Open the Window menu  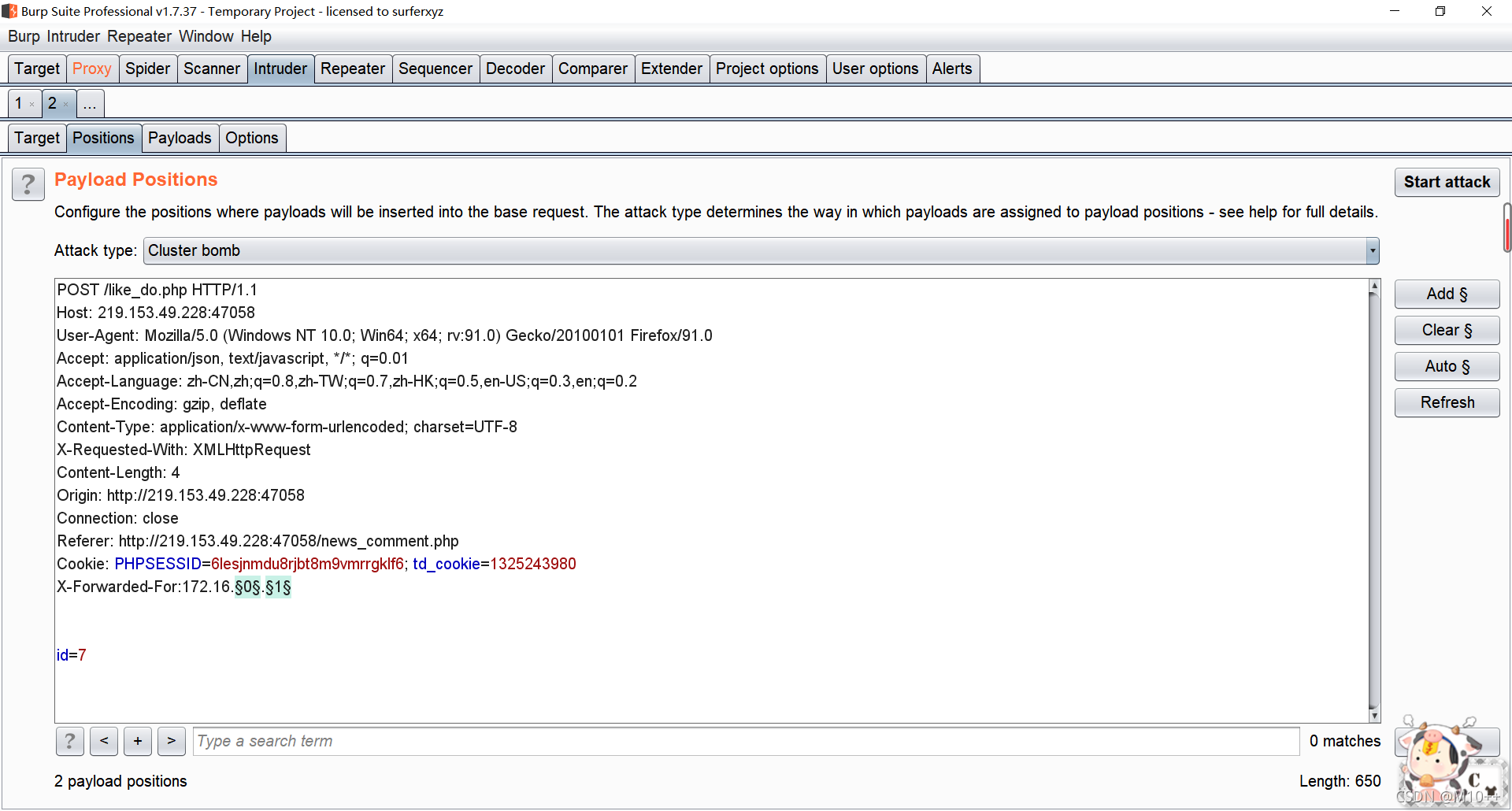206,36
